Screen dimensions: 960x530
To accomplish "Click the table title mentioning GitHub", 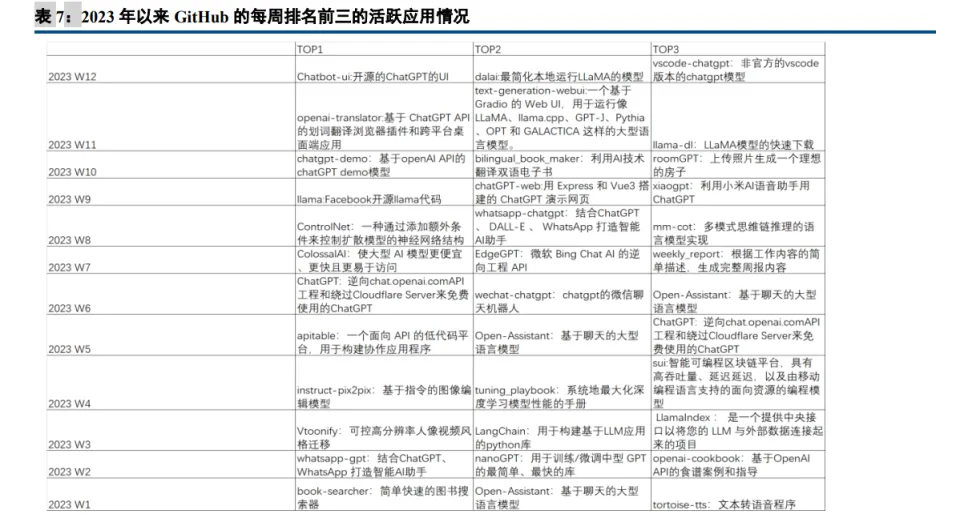I will [x=251, y=16].
